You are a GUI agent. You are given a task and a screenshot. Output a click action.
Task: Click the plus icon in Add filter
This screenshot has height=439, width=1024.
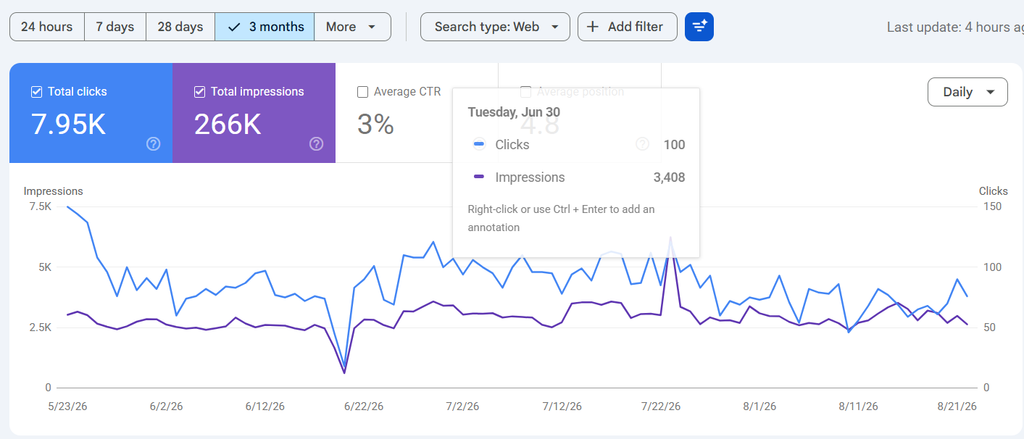tap(592, 27)
